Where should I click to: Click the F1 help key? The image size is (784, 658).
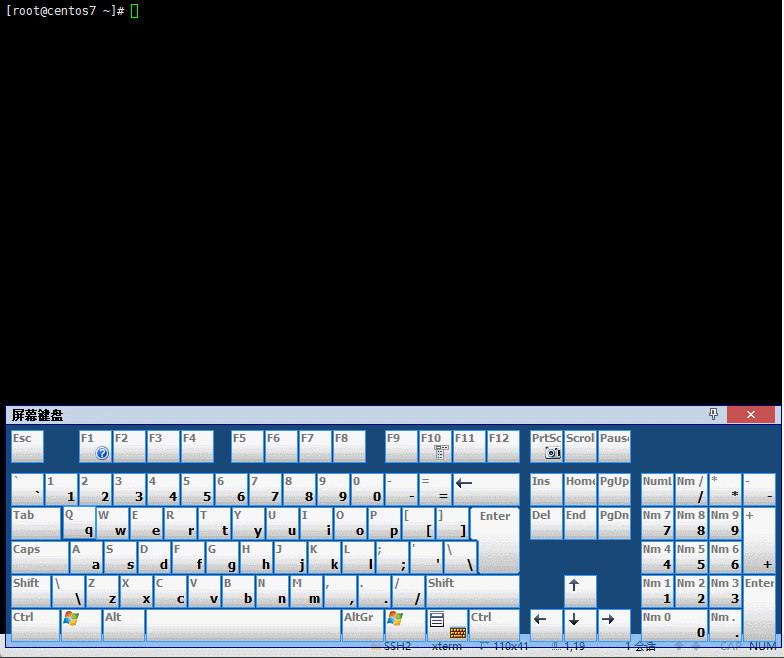(x=95, y=446)
